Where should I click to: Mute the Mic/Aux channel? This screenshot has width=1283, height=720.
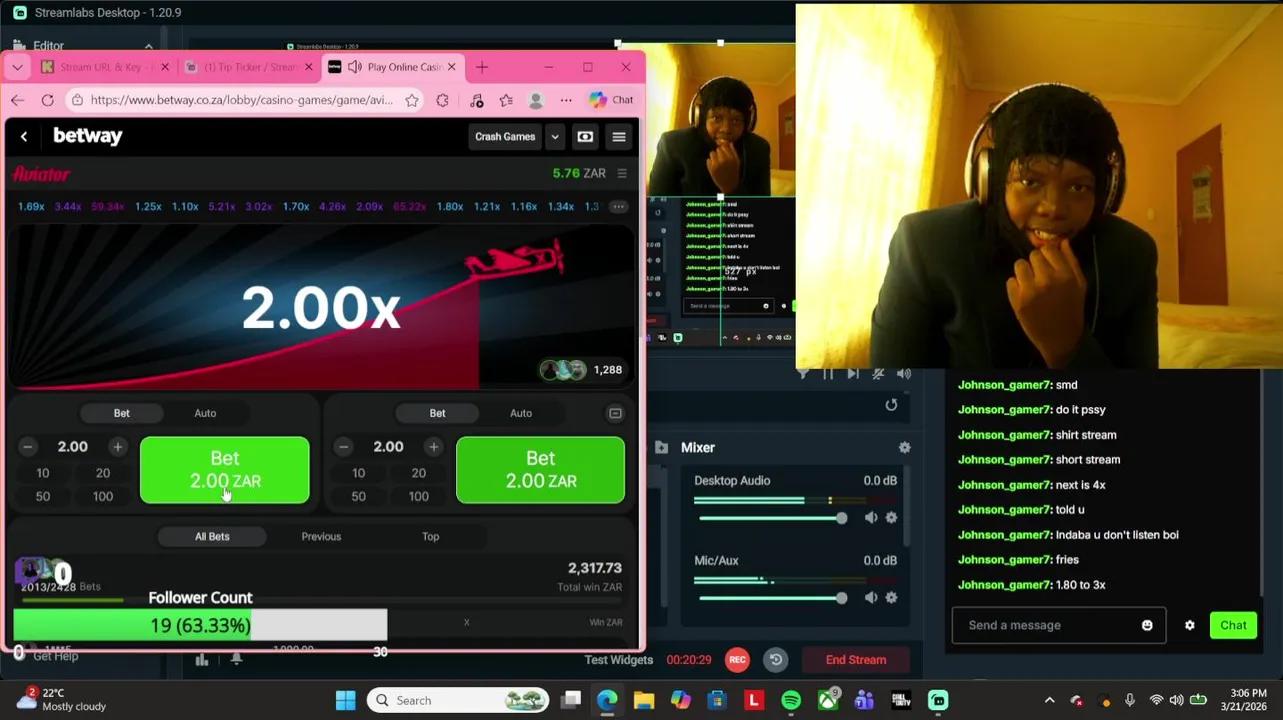coord(871,597)
